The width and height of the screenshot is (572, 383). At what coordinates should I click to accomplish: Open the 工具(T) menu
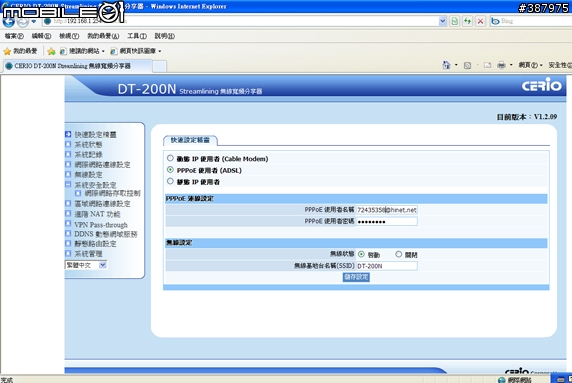(x=137, y=36)
